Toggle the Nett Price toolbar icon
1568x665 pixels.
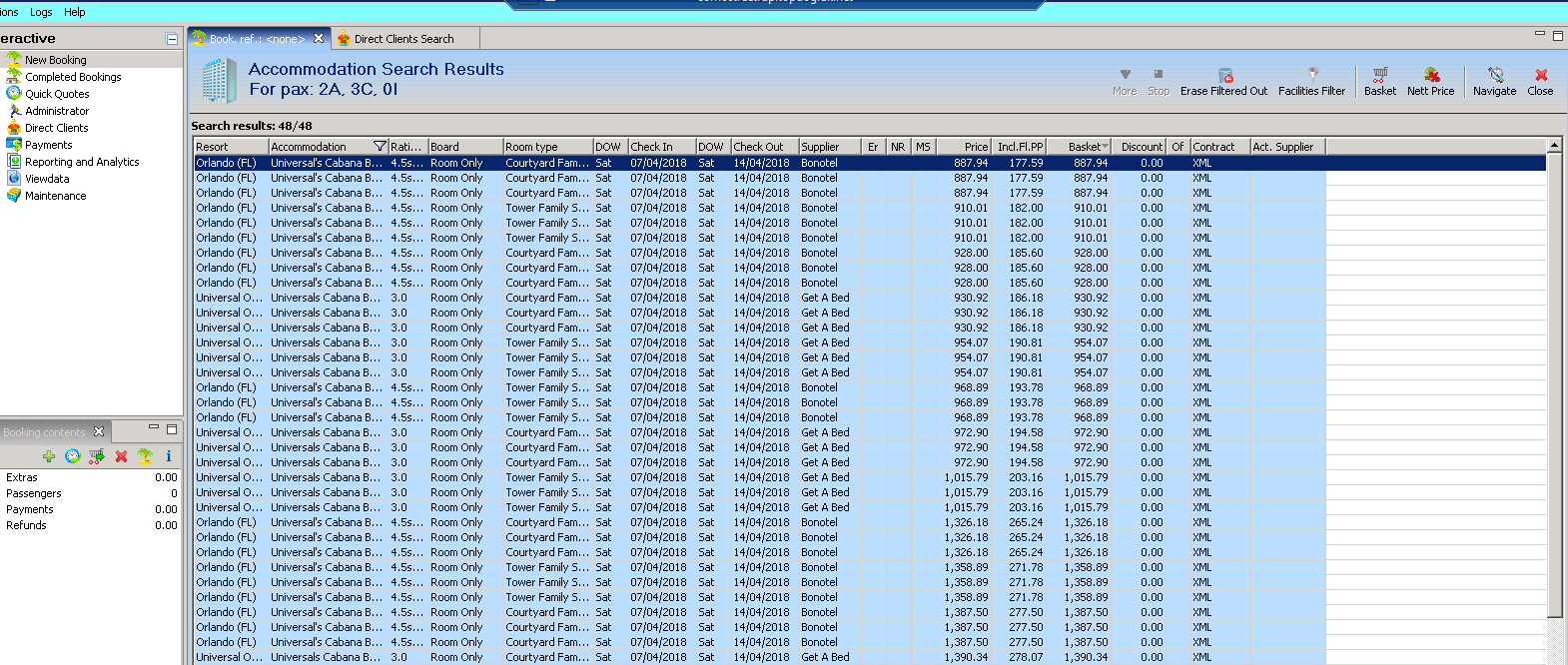coord(1431,75)
